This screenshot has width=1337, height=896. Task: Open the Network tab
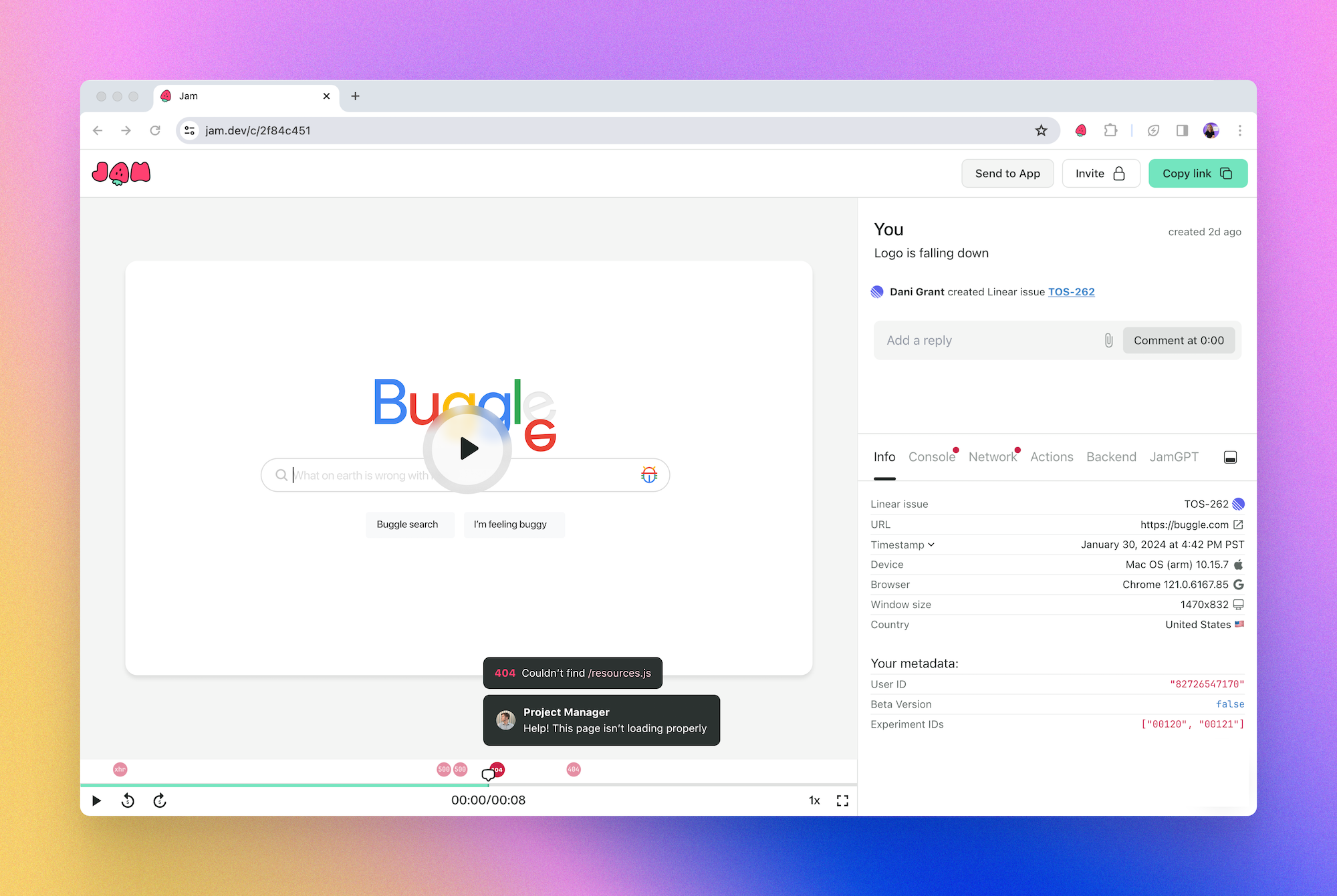pos(992,457)
